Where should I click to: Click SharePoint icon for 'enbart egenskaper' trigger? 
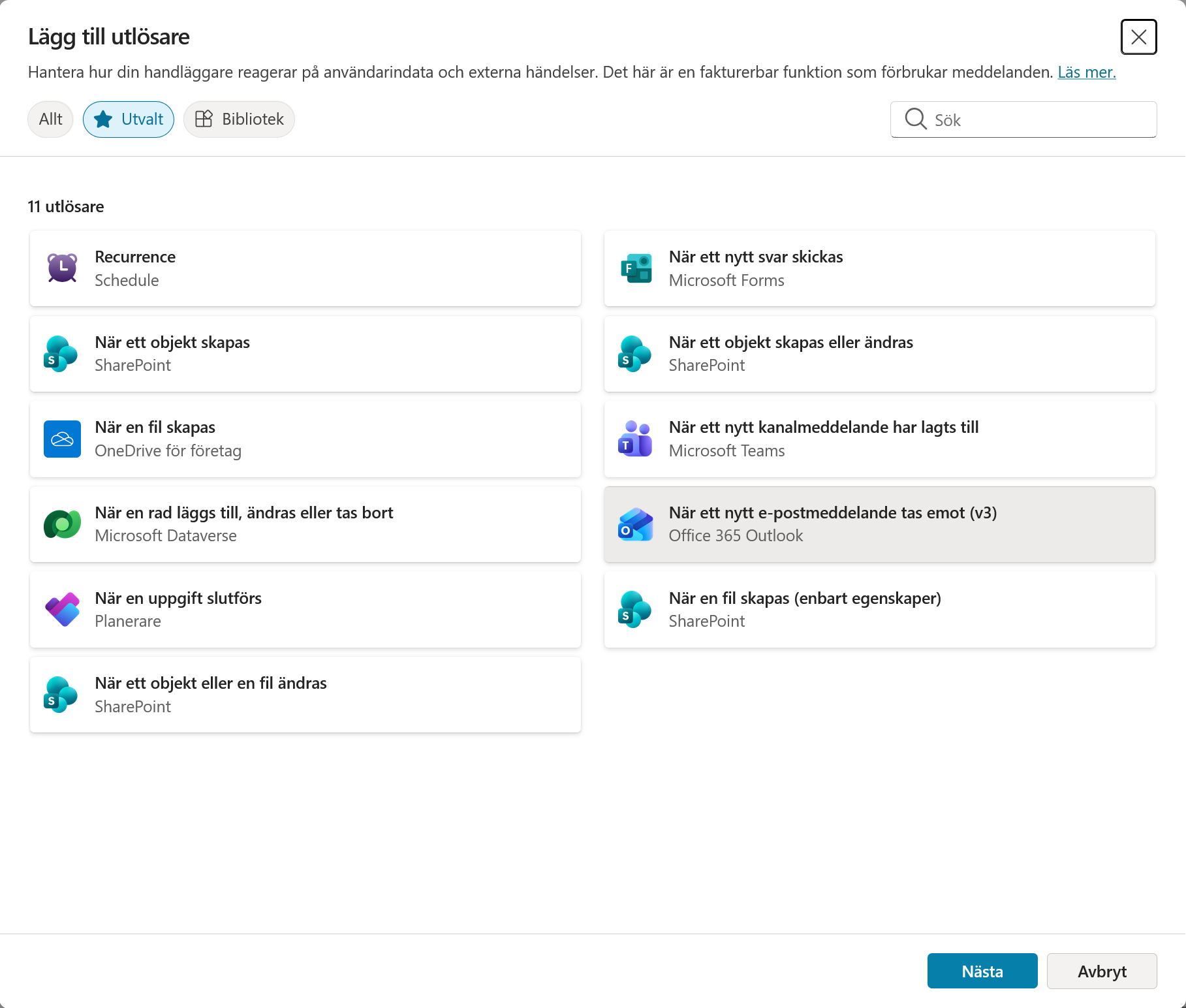click(635, 610)
